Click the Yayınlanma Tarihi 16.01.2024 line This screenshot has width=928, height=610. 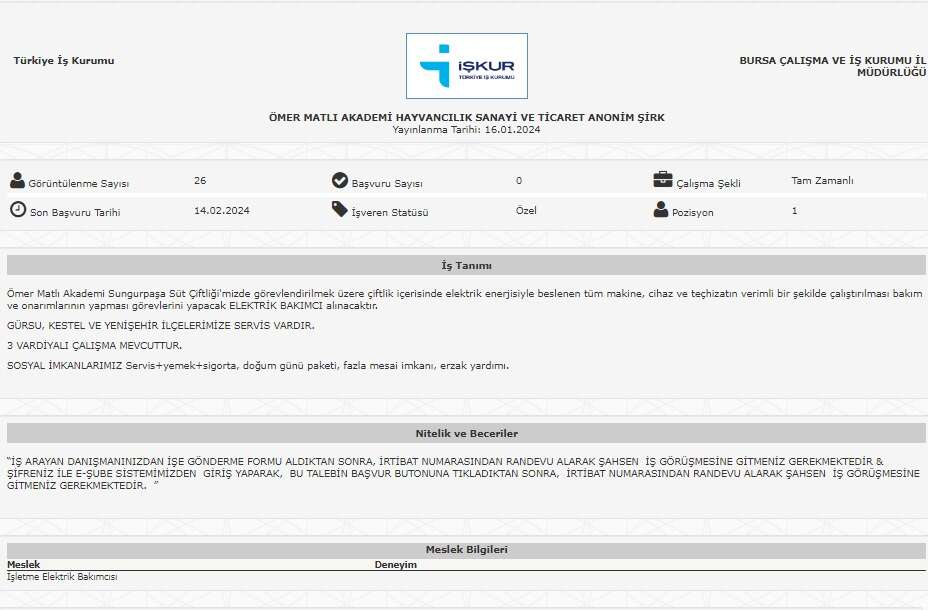click(x=466, y=130)
